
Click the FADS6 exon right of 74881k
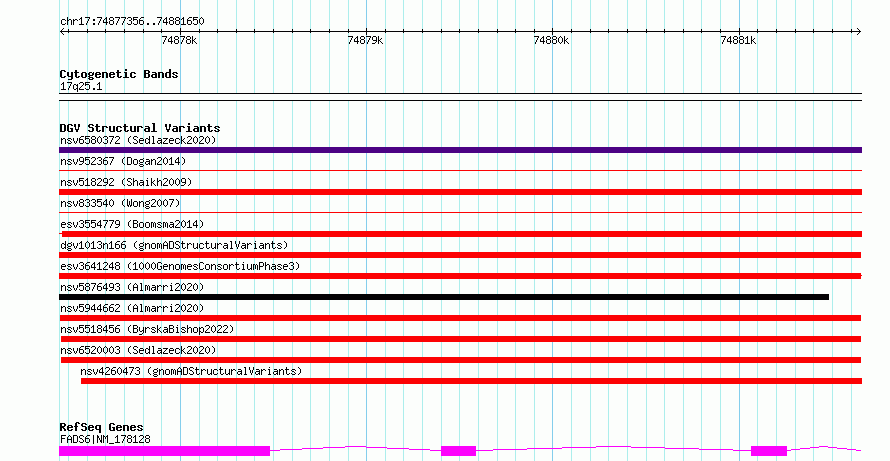pos(769,451)
